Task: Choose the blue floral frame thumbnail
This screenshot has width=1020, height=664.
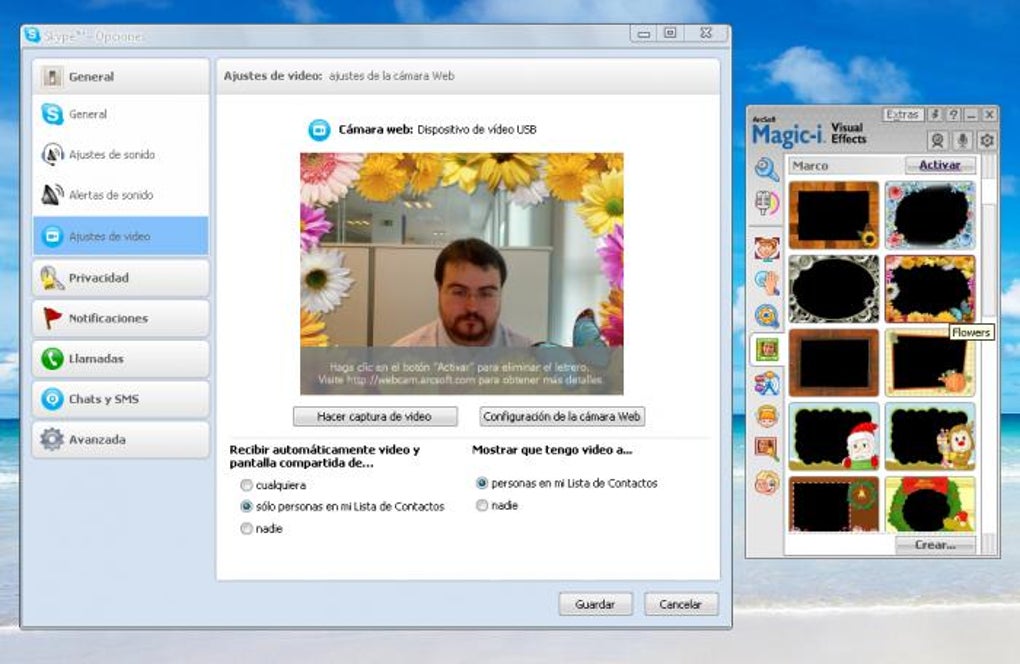Action: [930, 215]
